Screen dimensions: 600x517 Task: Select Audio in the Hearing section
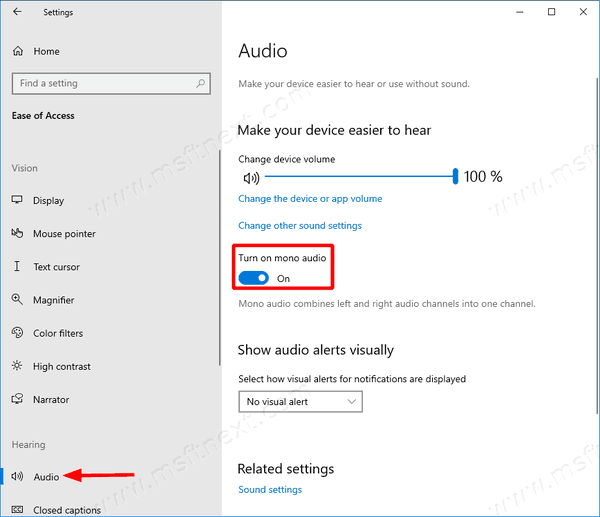tap(46, 477)
